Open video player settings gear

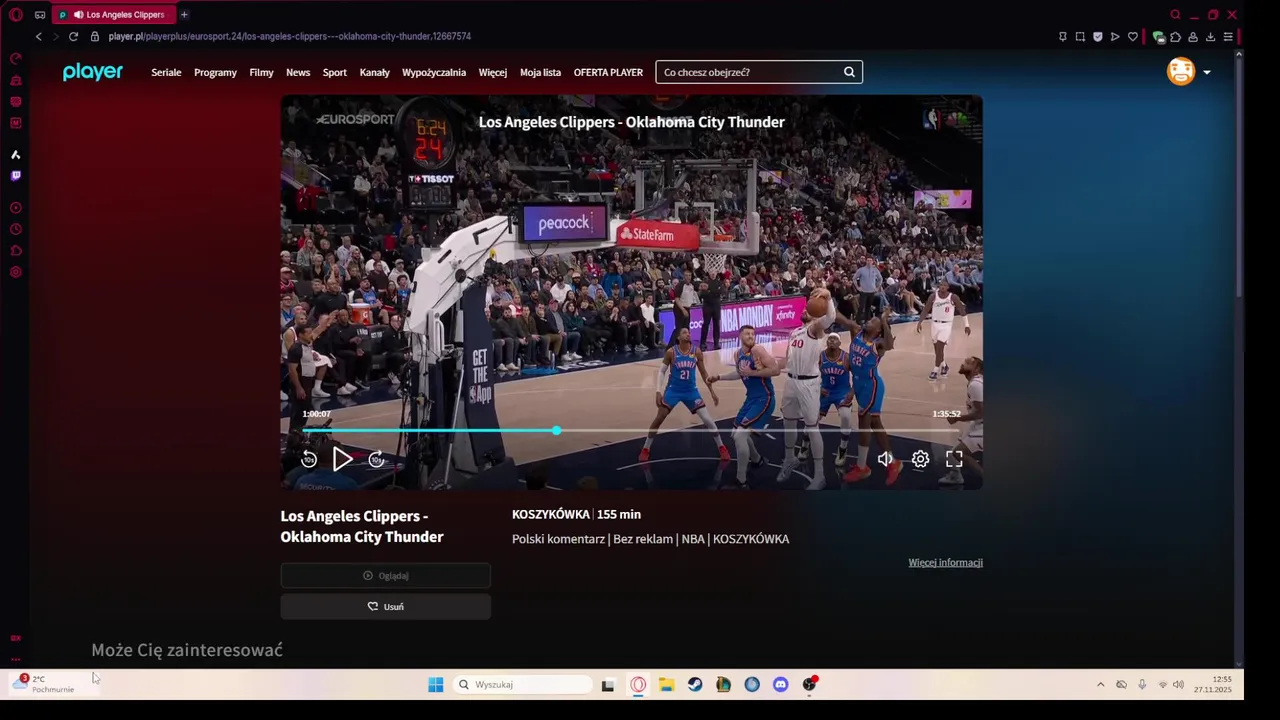click(x=920, y=459)
